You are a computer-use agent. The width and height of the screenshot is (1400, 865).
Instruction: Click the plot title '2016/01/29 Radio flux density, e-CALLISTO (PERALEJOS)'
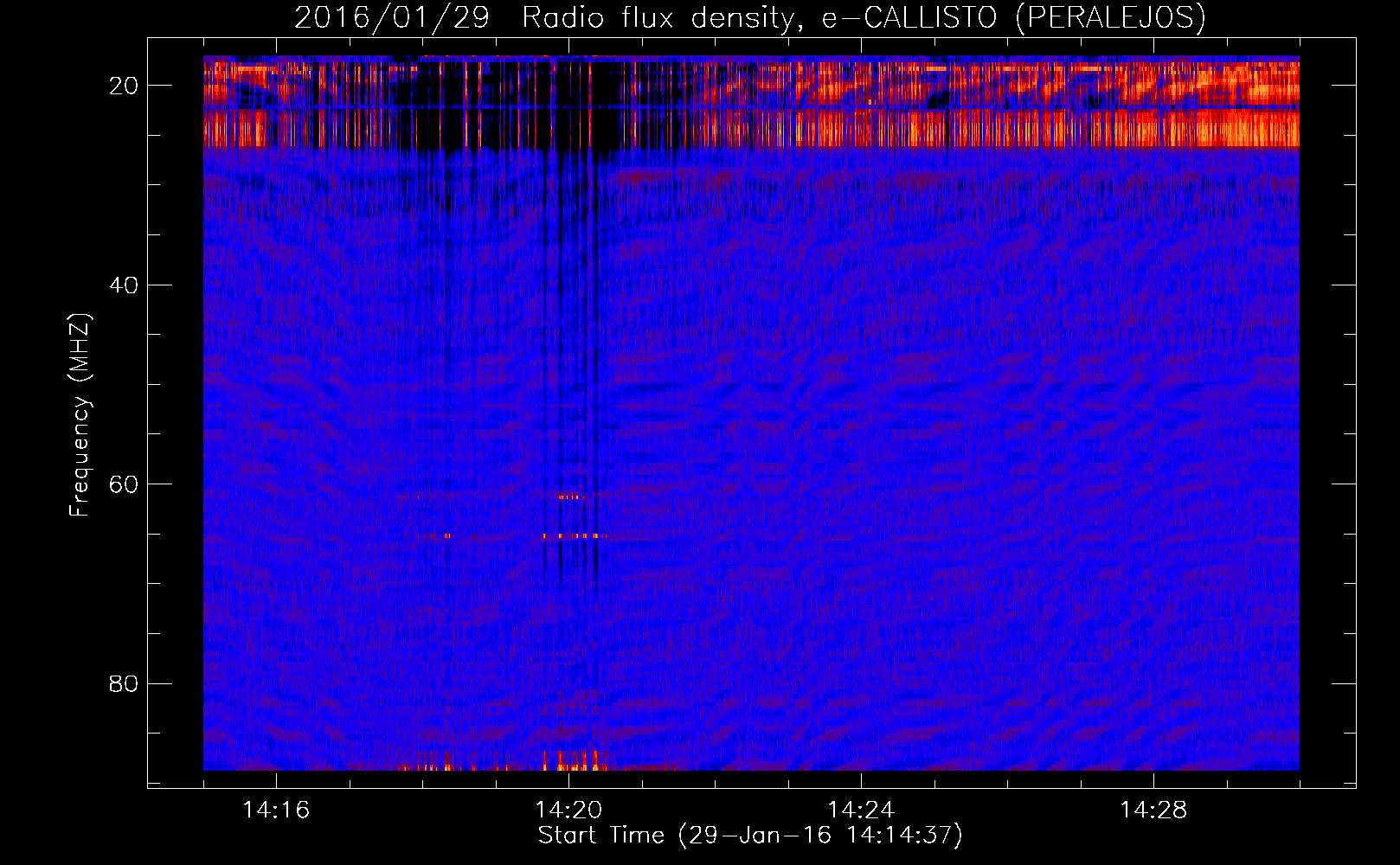click(x=750, y=17)
